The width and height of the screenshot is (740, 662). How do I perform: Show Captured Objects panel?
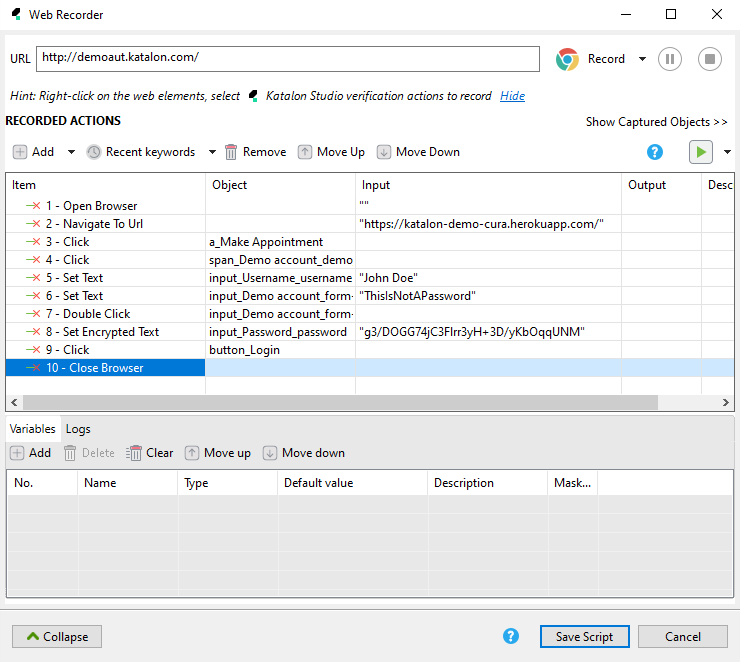click(x=656, y=122)
